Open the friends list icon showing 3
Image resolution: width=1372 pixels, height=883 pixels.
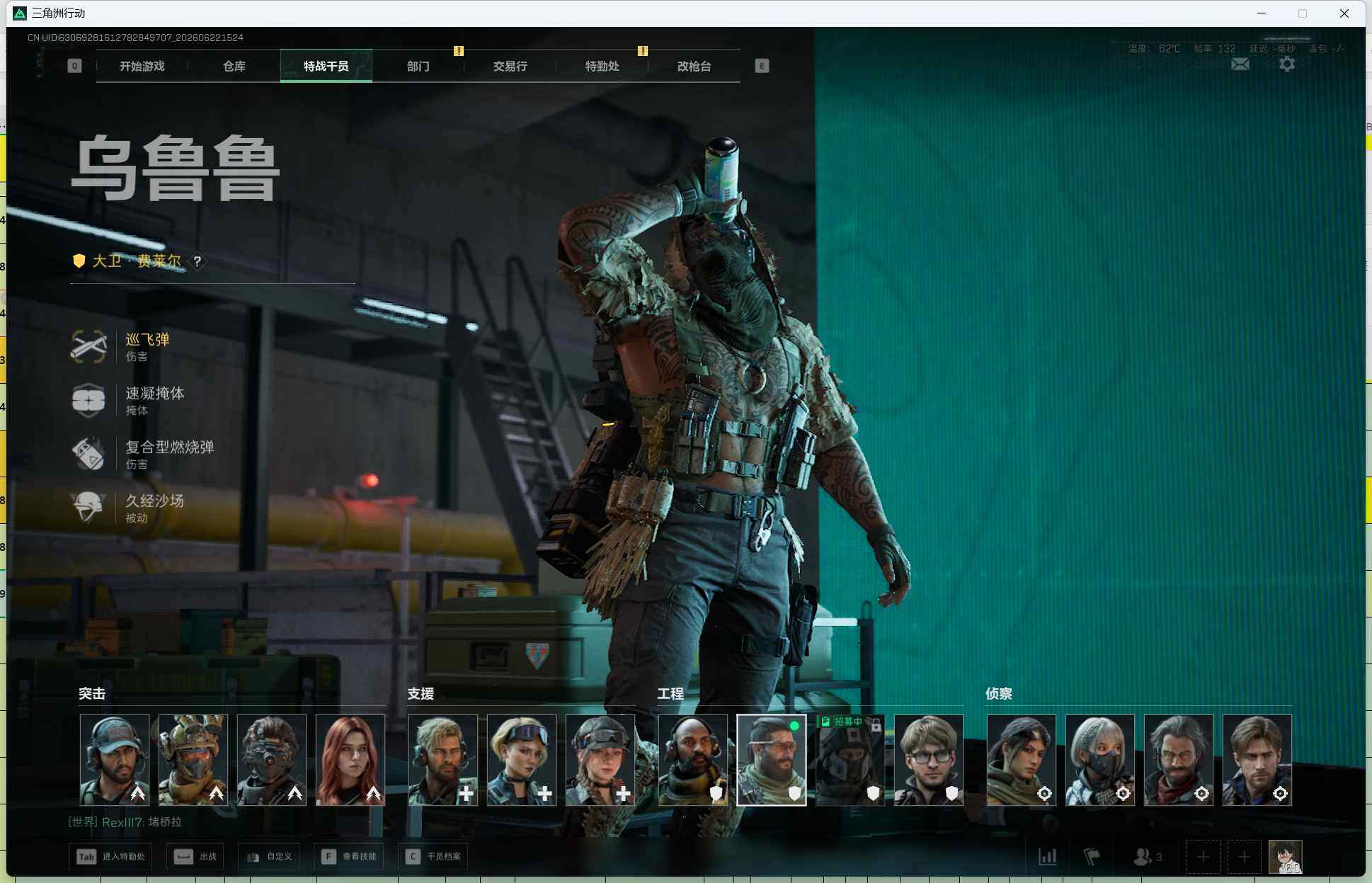click(1148, 857)
